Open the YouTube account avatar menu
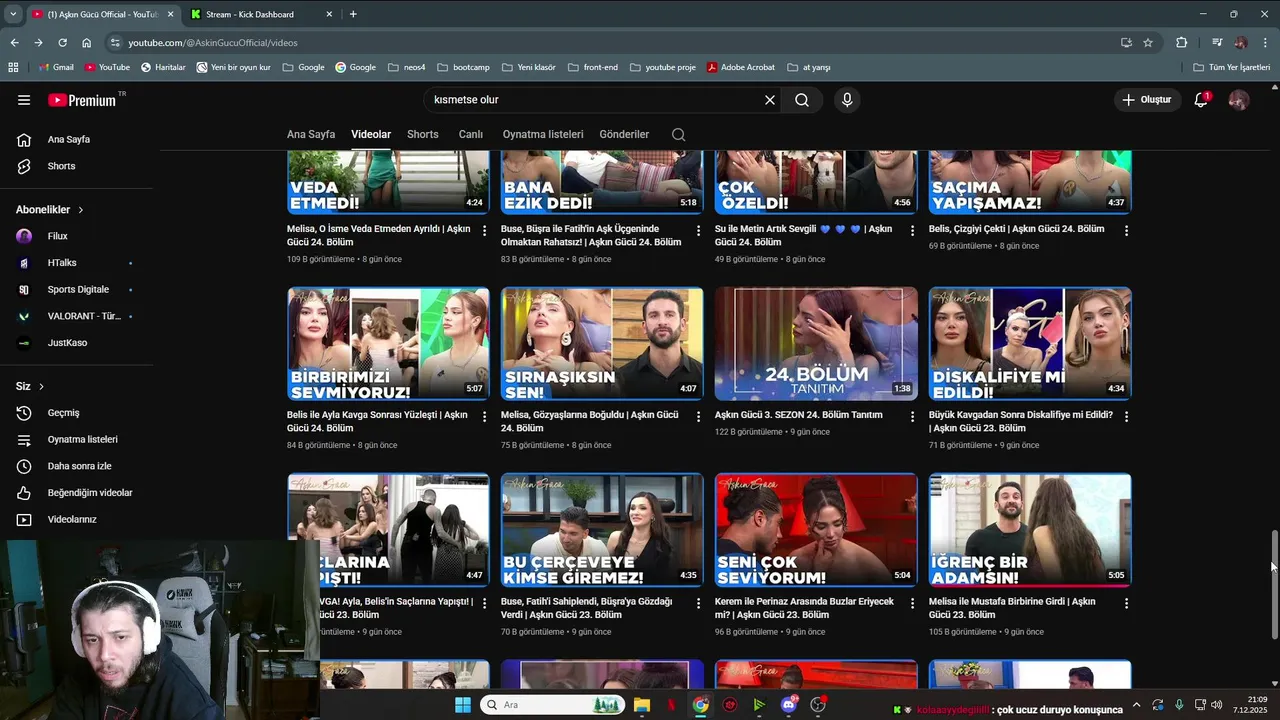 (x=1239, y=100)
